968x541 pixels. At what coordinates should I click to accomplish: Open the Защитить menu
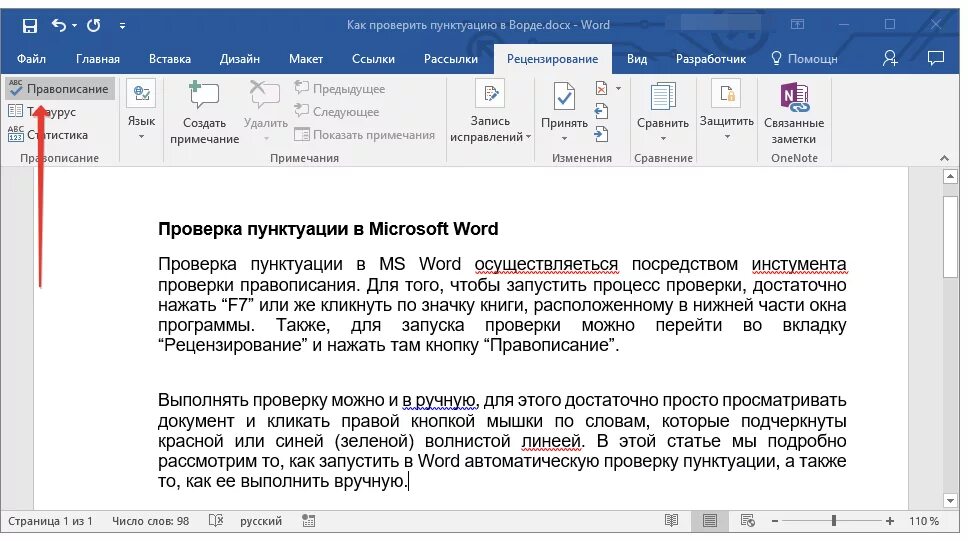727,111
